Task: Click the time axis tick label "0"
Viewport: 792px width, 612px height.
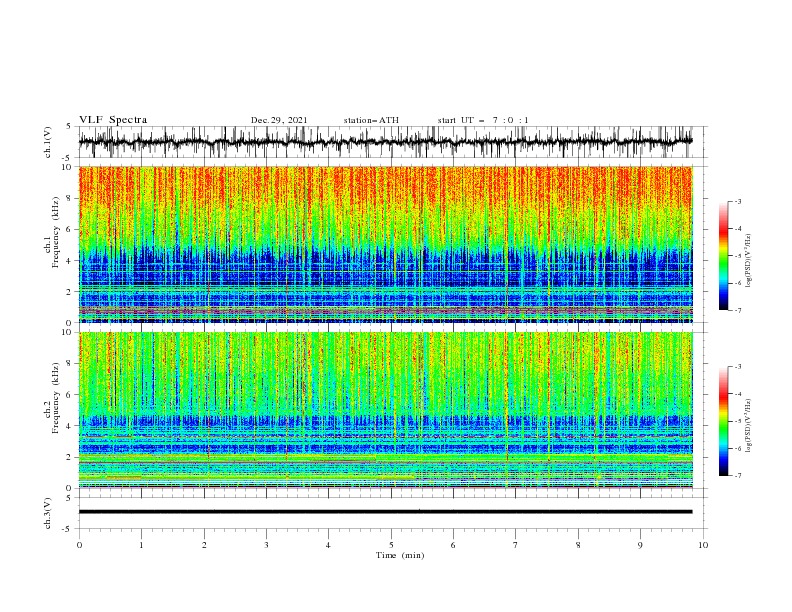Action: pyautogui.click(x=79, y=545)
